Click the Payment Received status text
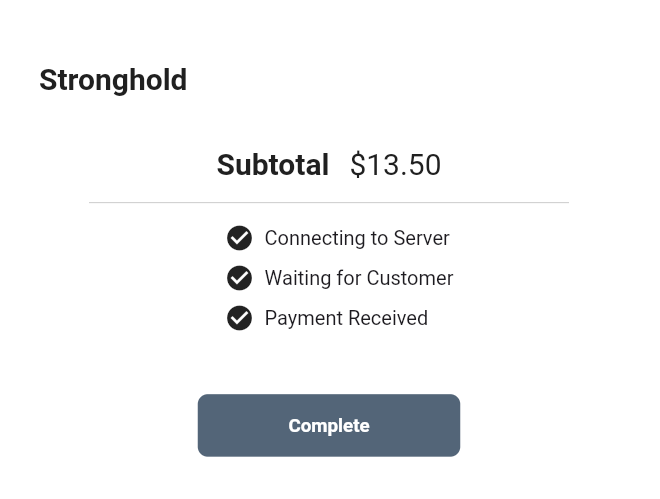This screenshot has width=660, height=499. pos(346,318)
